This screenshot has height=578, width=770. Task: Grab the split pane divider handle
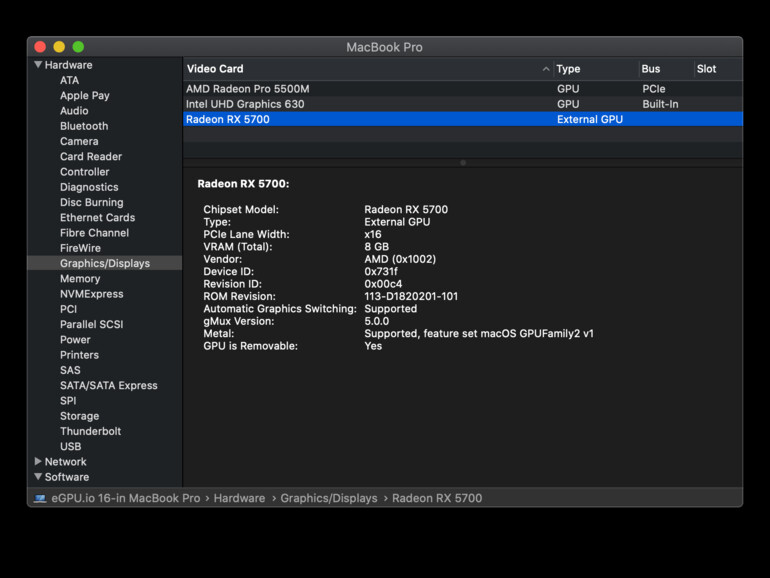coord(463,163)
